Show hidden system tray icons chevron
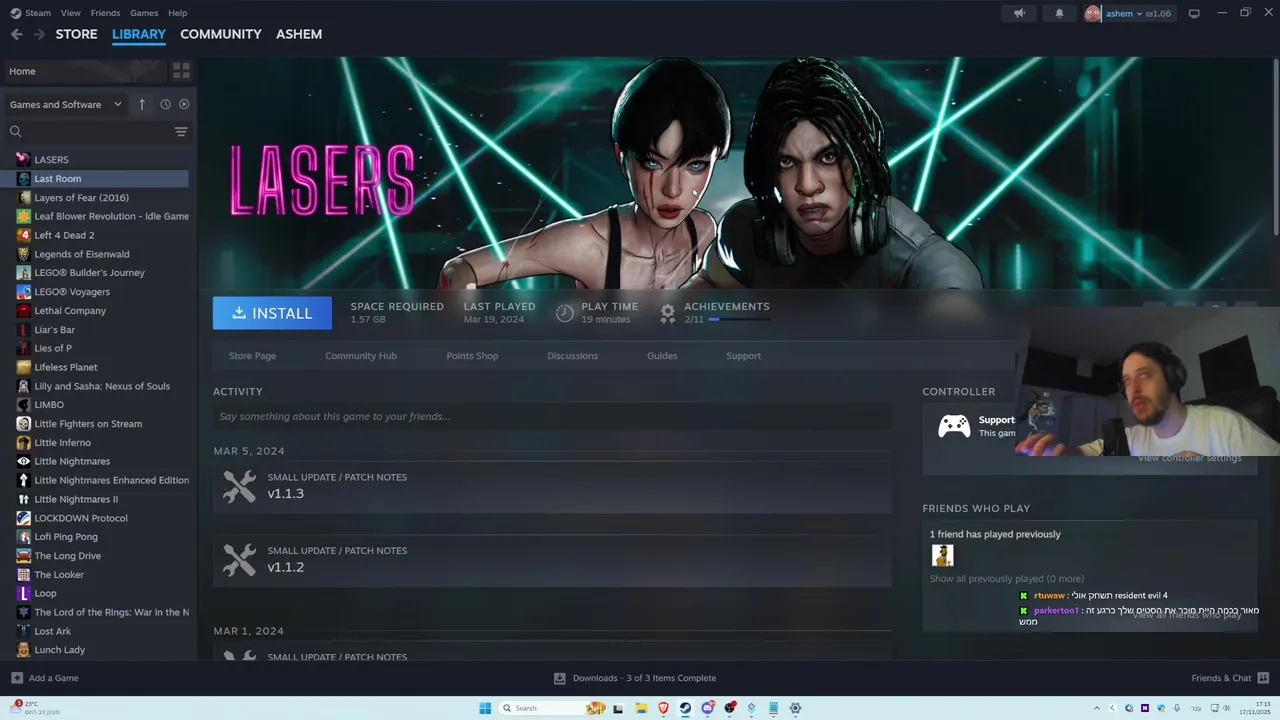 [1097, 708]
